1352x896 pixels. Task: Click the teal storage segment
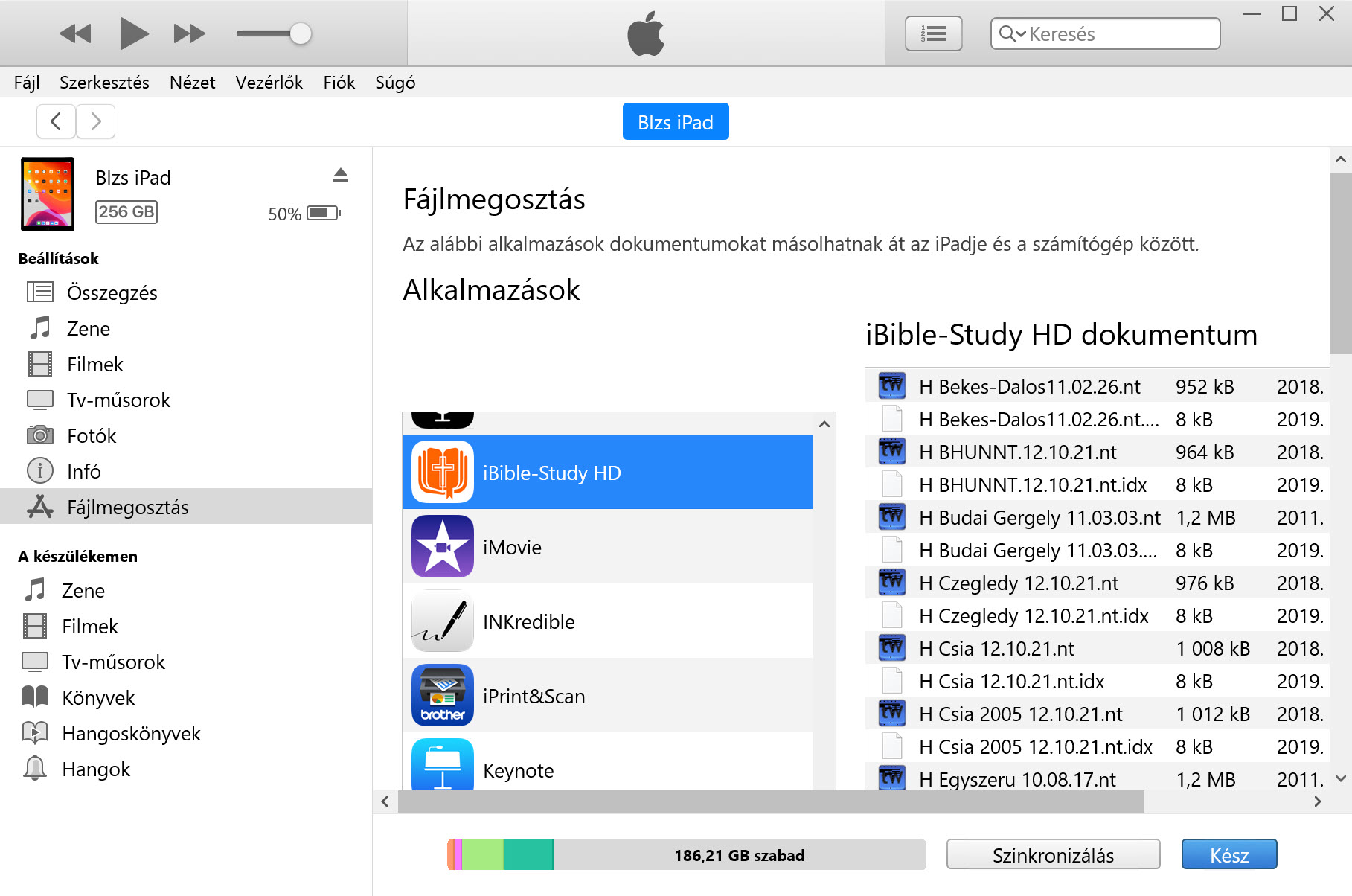[528, 854]
